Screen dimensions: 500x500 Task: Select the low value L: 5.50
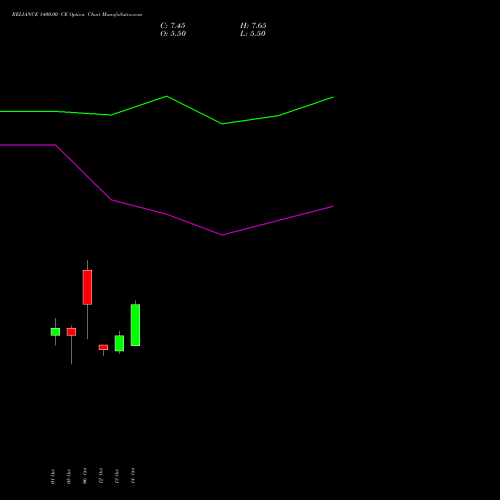coord(253,34)
